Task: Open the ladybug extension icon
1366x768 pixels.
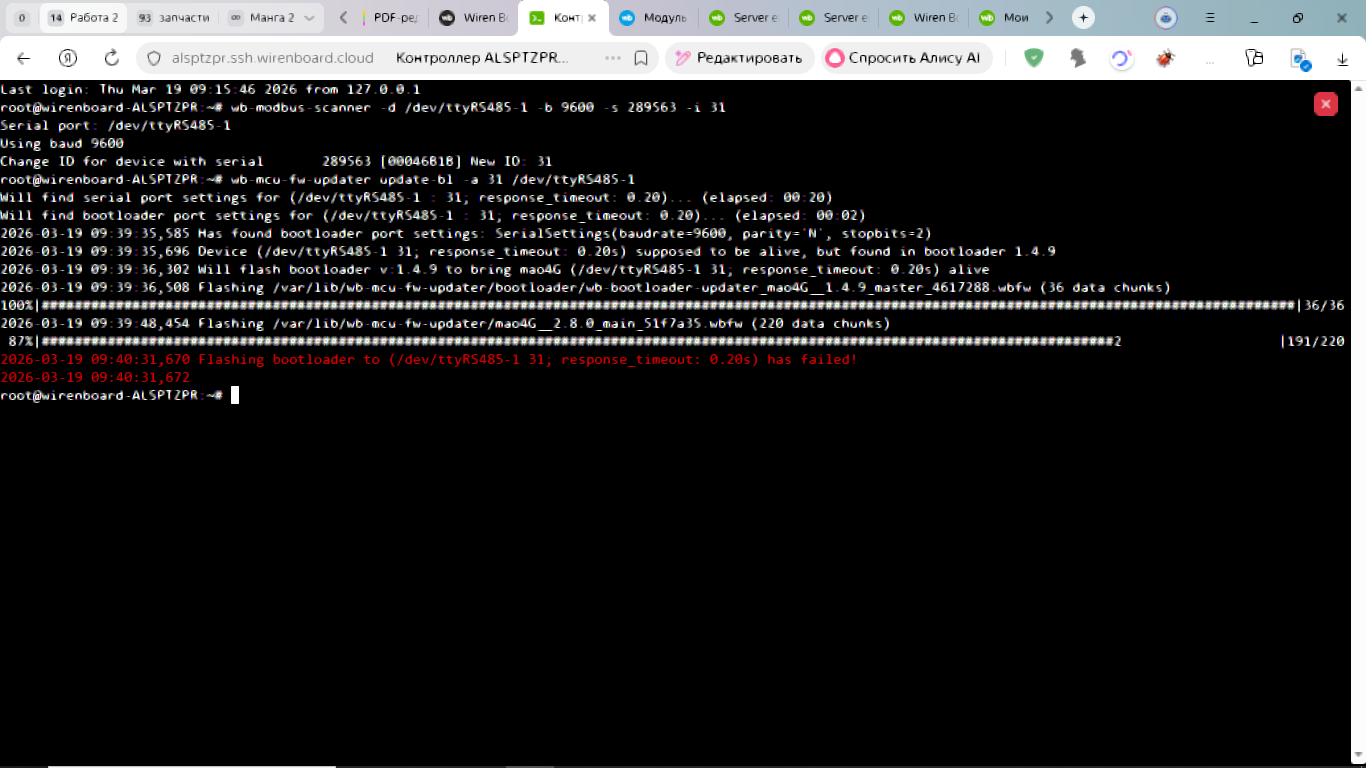Action: tap(1165, 58)
